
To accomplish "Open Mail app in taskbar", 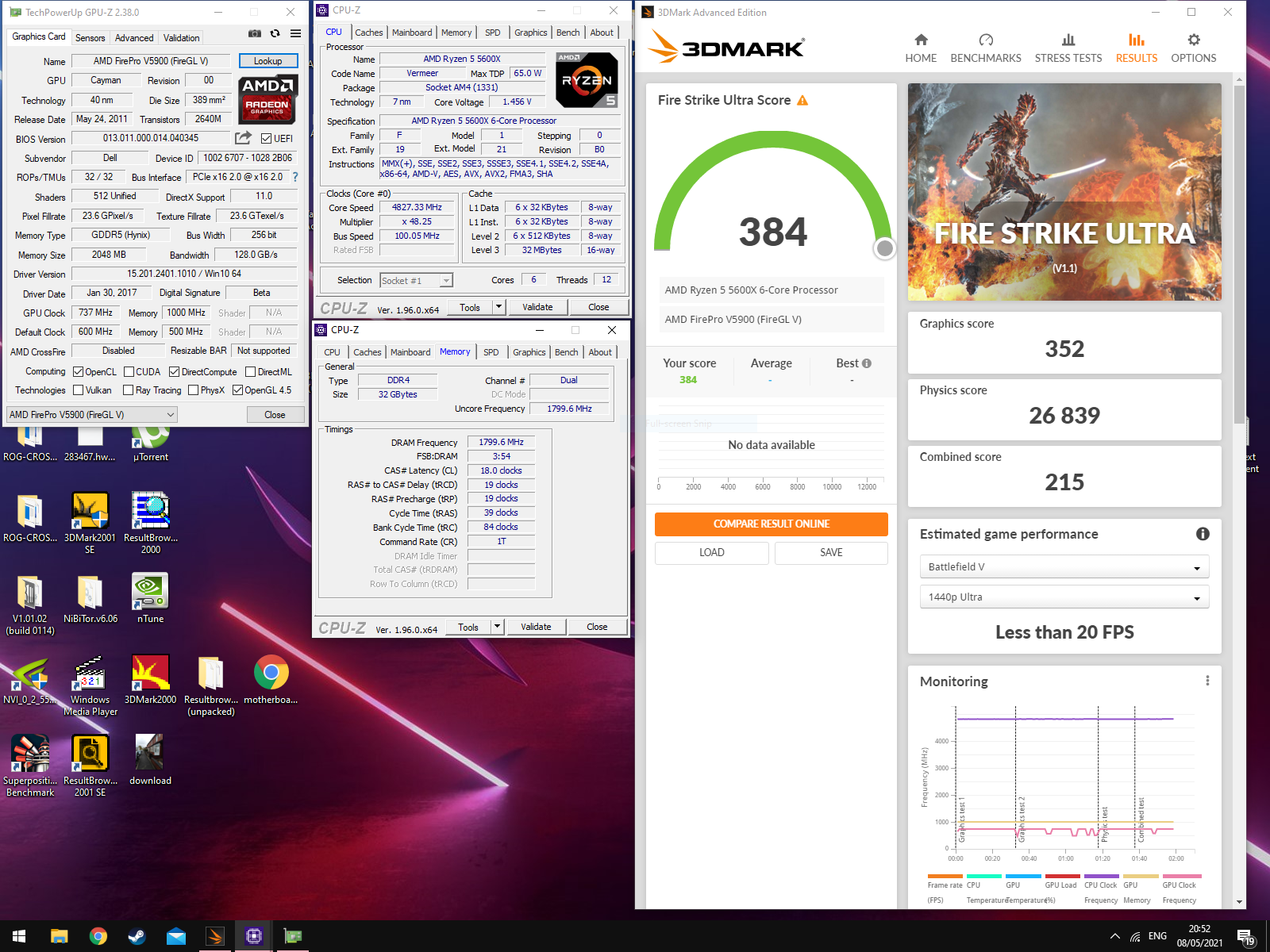I will click(x=175, y=936).
